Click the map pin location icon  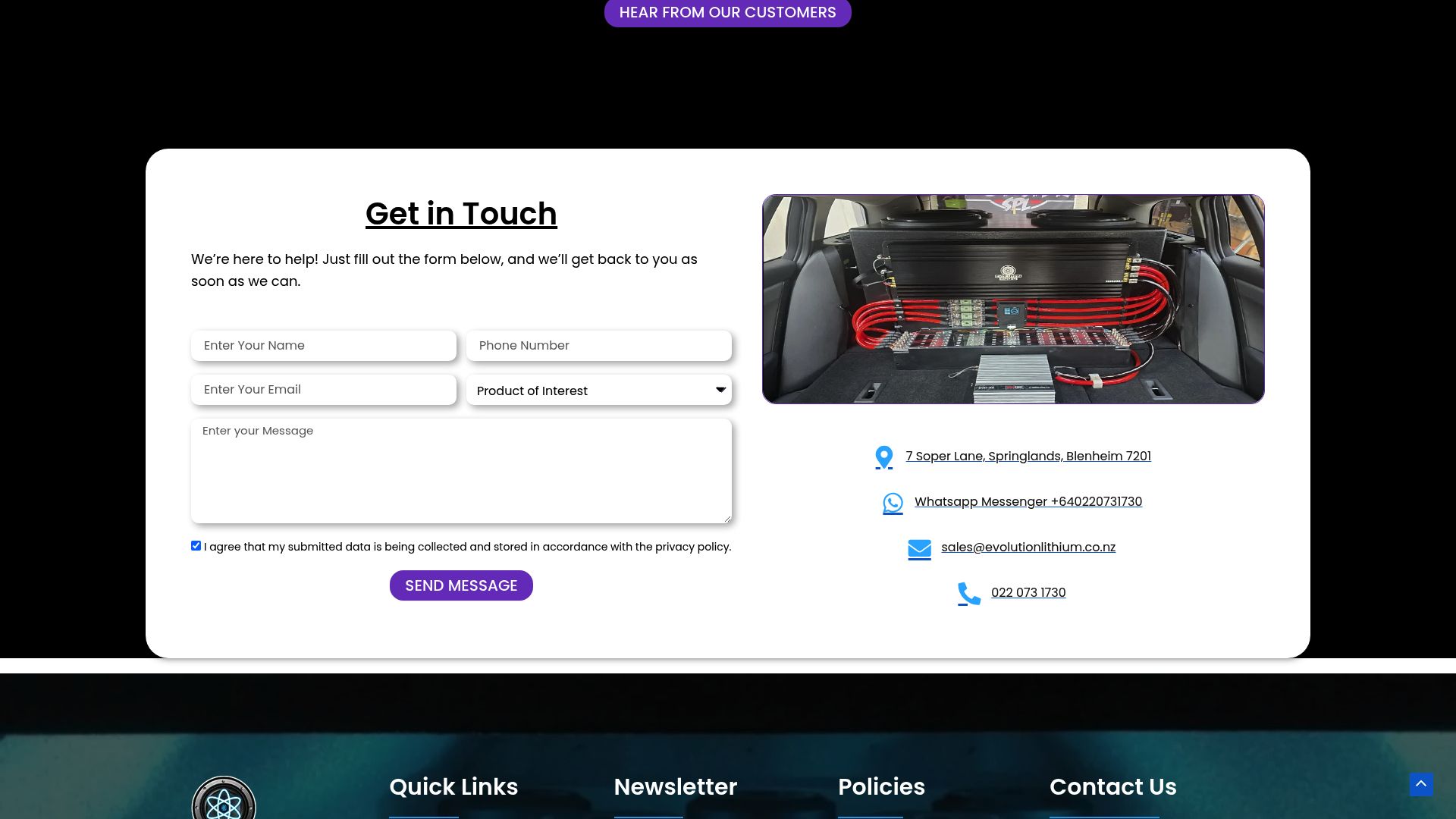pyautogui.click(x=883, y=457)
